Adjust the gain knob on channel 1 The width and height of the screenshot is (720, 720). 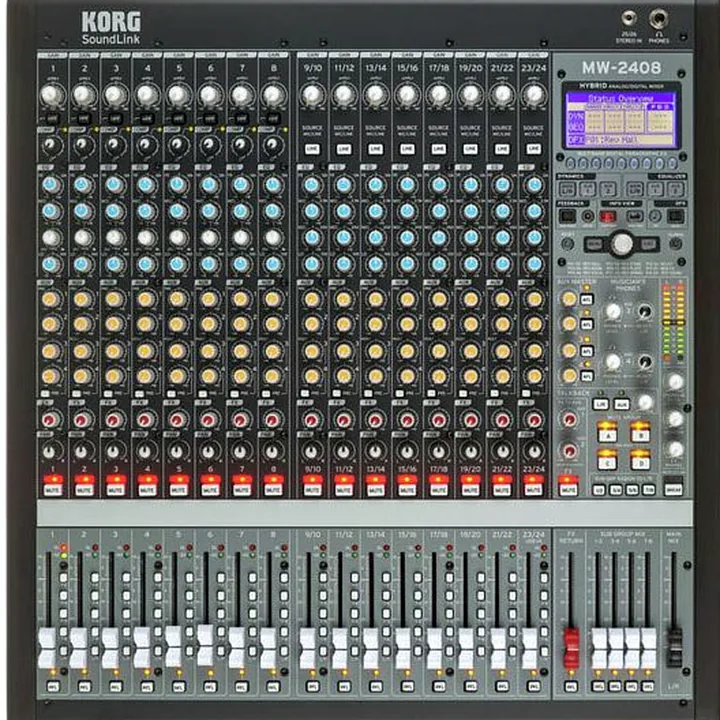pyautogui.click(x=51, y=95)
